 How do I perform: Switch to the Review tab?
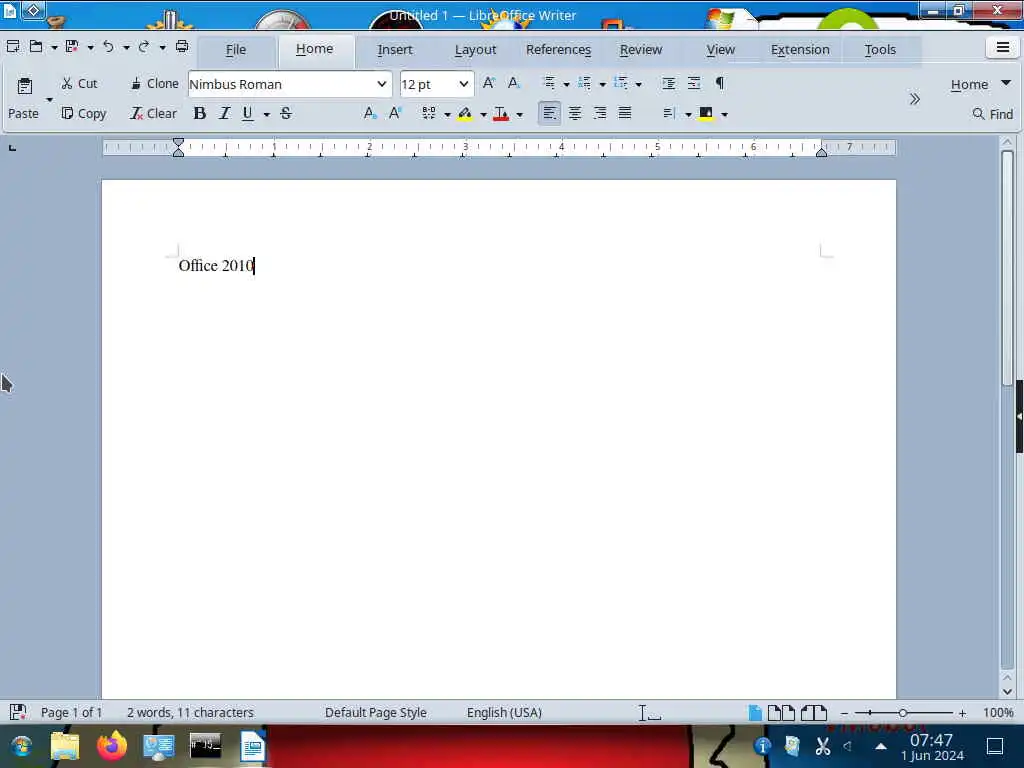click(641, 50)
